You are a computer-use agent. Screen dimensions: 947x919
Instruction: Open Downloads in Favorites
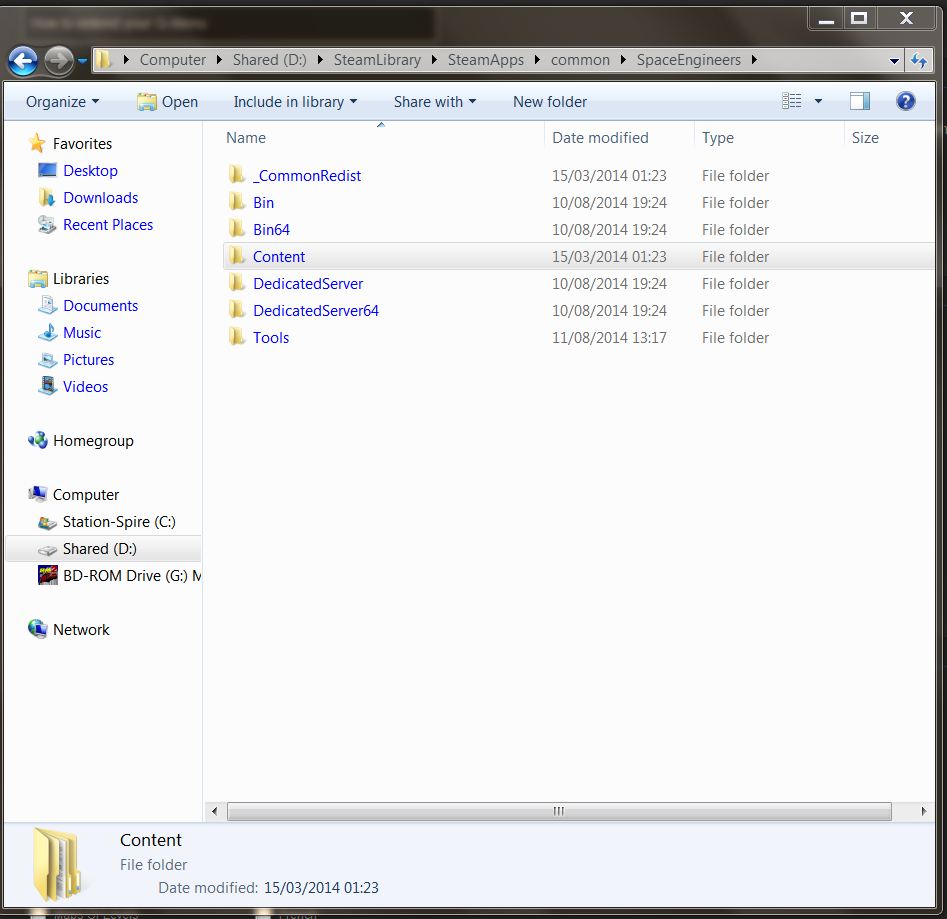[100, 197]
